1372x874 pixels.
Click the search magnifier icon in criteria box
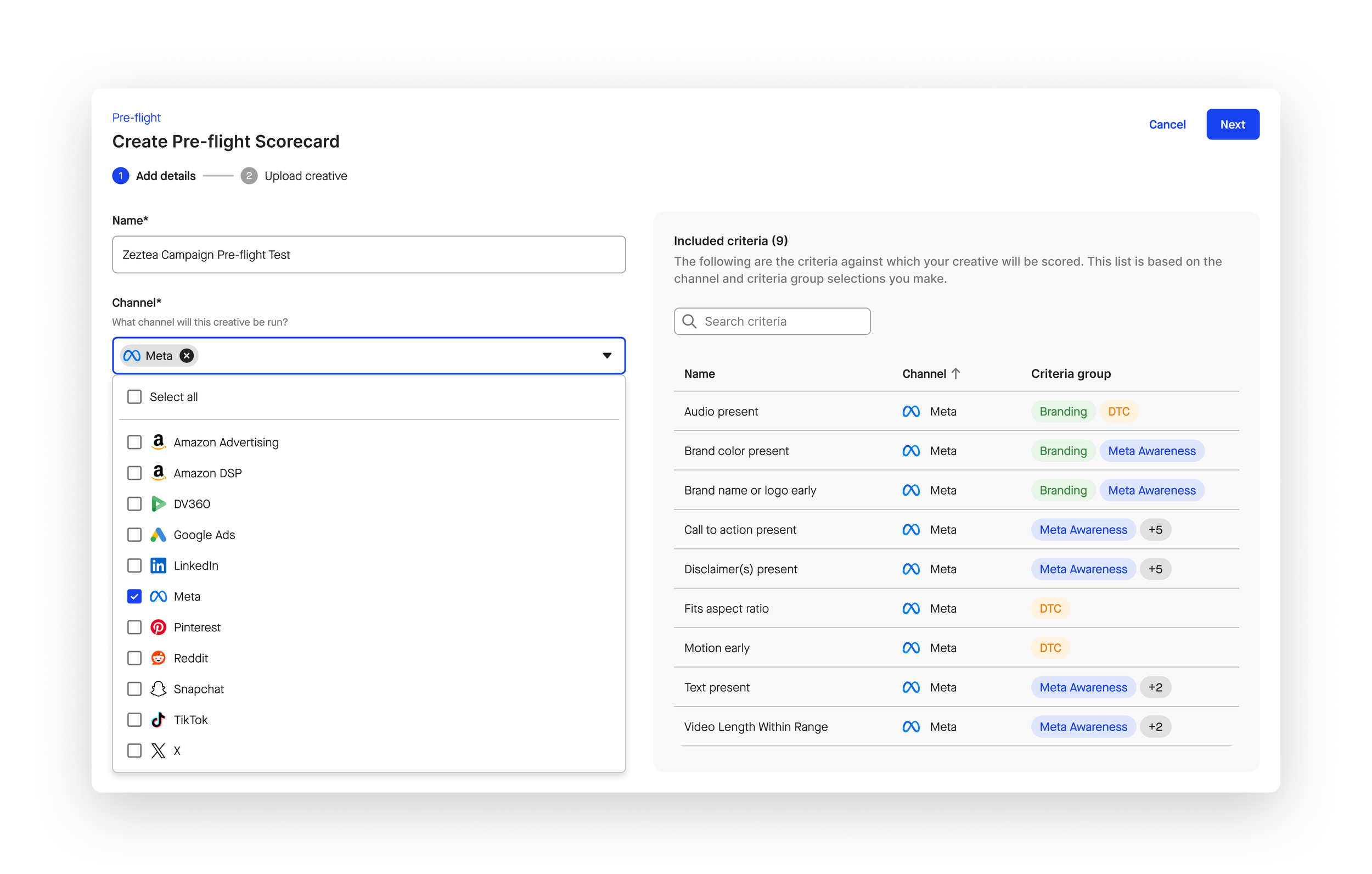[689, 322]
